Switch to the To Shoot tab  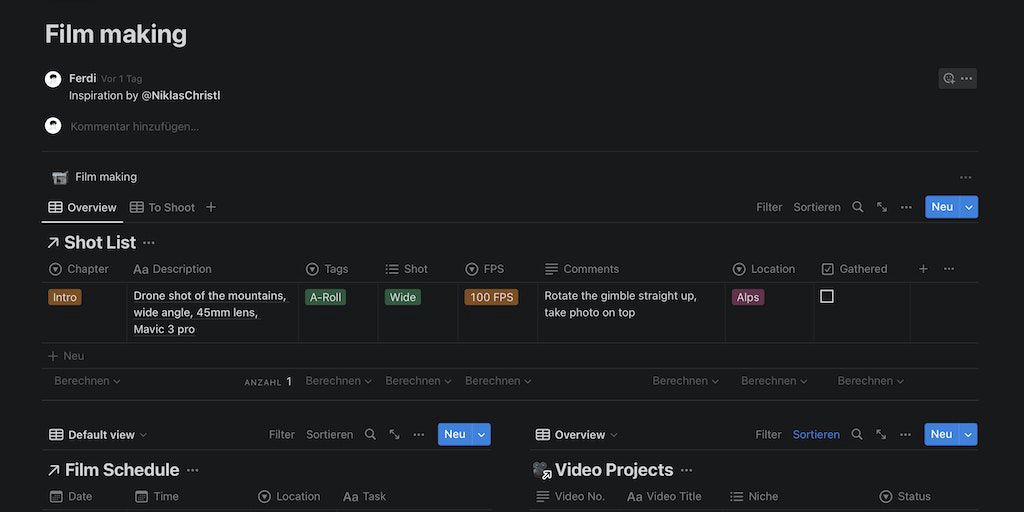click(163, 207)
